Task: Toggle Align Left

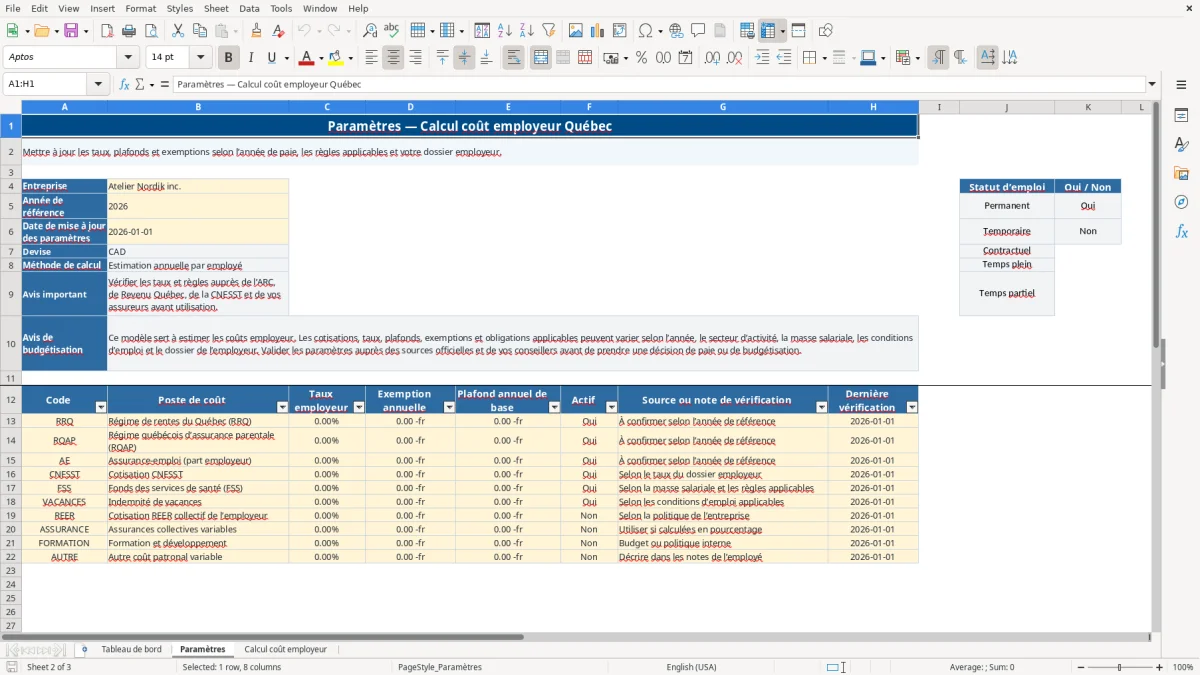Action: 371,58
